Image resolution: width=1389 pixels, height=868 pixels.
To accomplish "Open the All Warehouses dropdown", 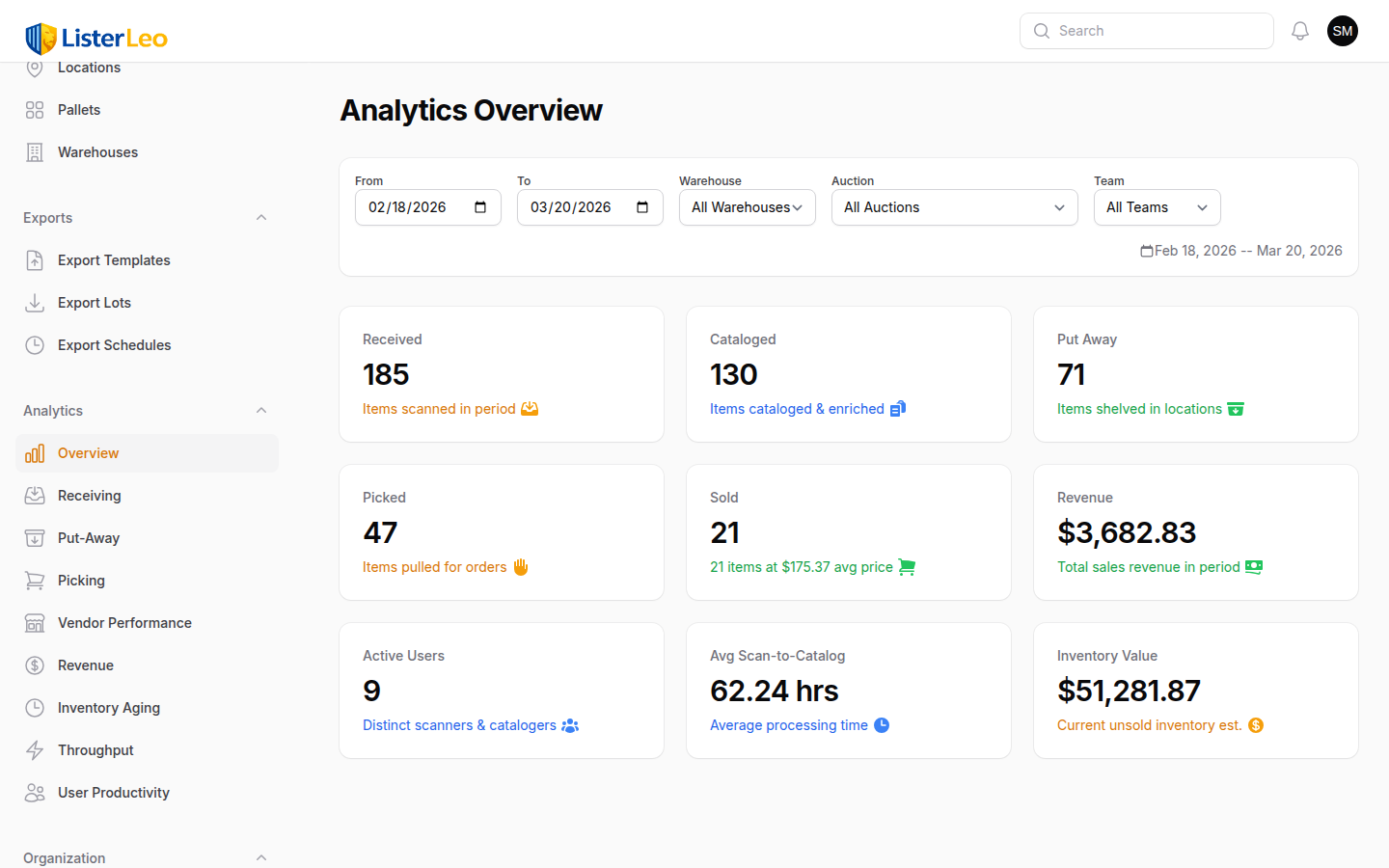I will click(747, 207).
